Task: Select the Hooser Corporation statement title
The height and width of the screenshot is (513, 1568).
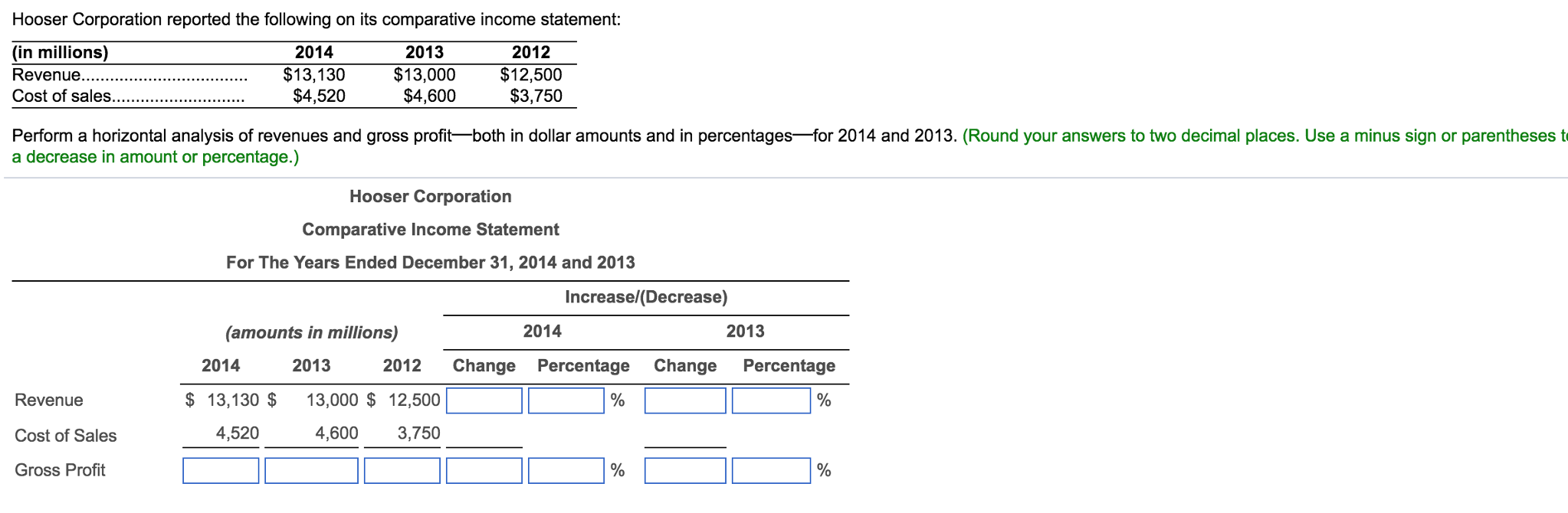Action: 430,196
